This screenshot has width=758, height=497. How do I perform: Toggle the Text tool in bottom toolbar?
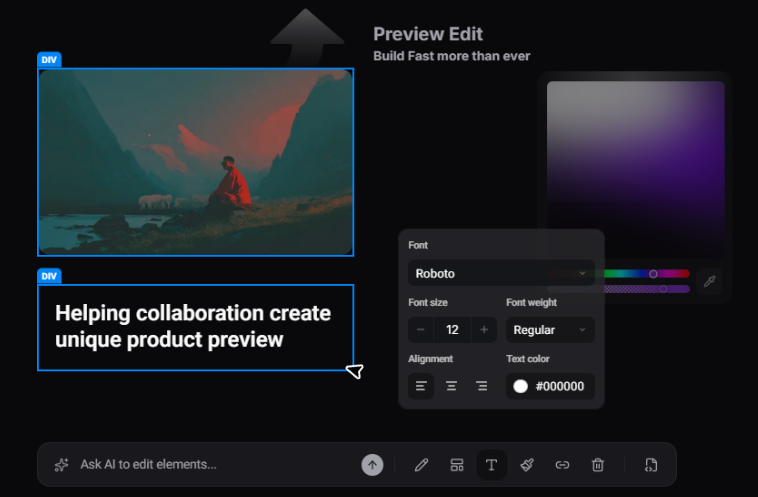point(492,465)
